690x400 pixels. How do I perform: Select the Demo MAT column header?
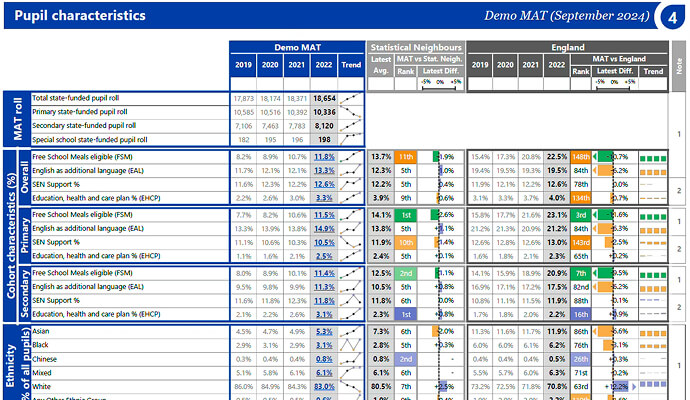click(297, 47)
